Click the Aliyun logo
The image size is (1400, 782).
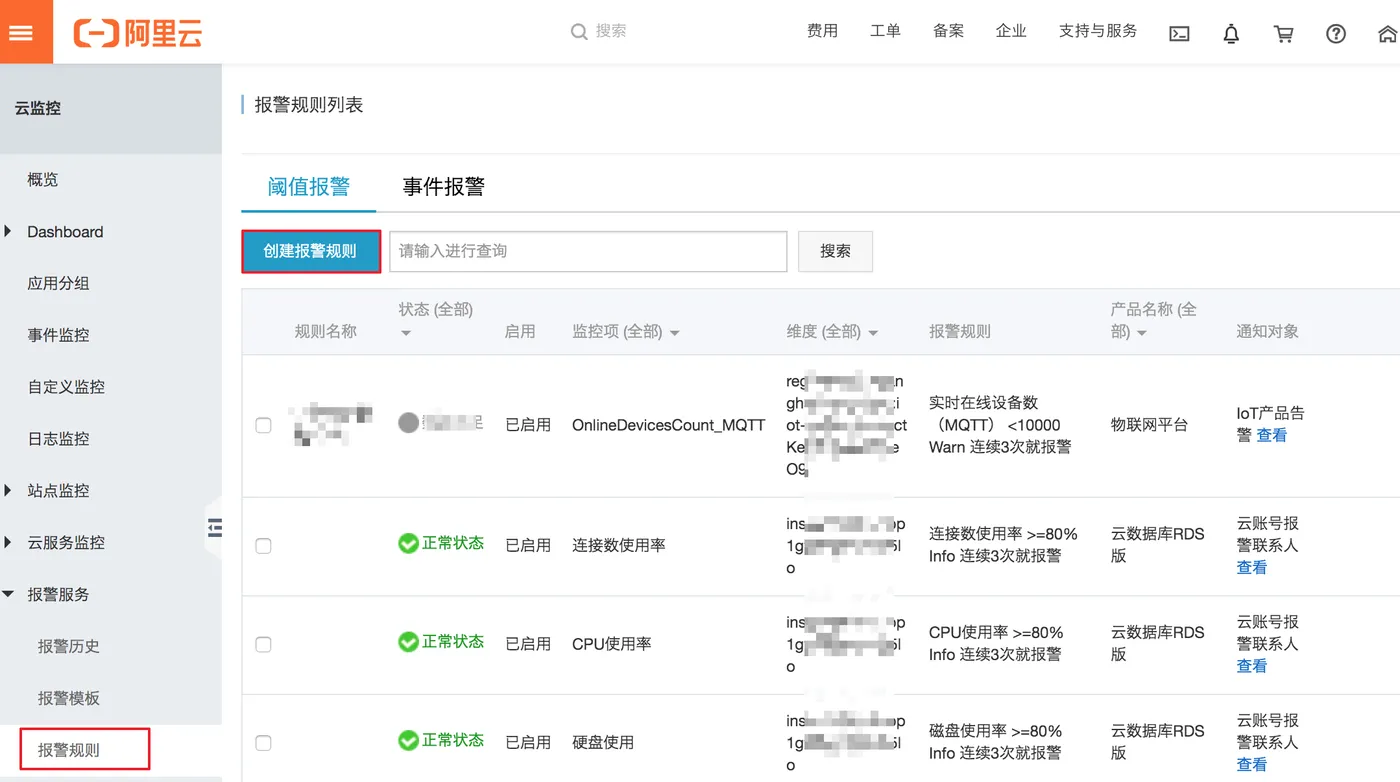click(x=138, y=33)
